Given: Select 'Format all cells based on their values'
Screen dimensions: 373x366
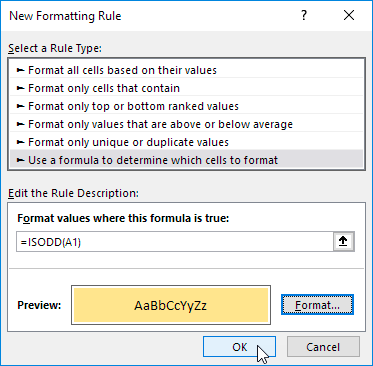Looking at the screenshot, I should coord(186,70).
